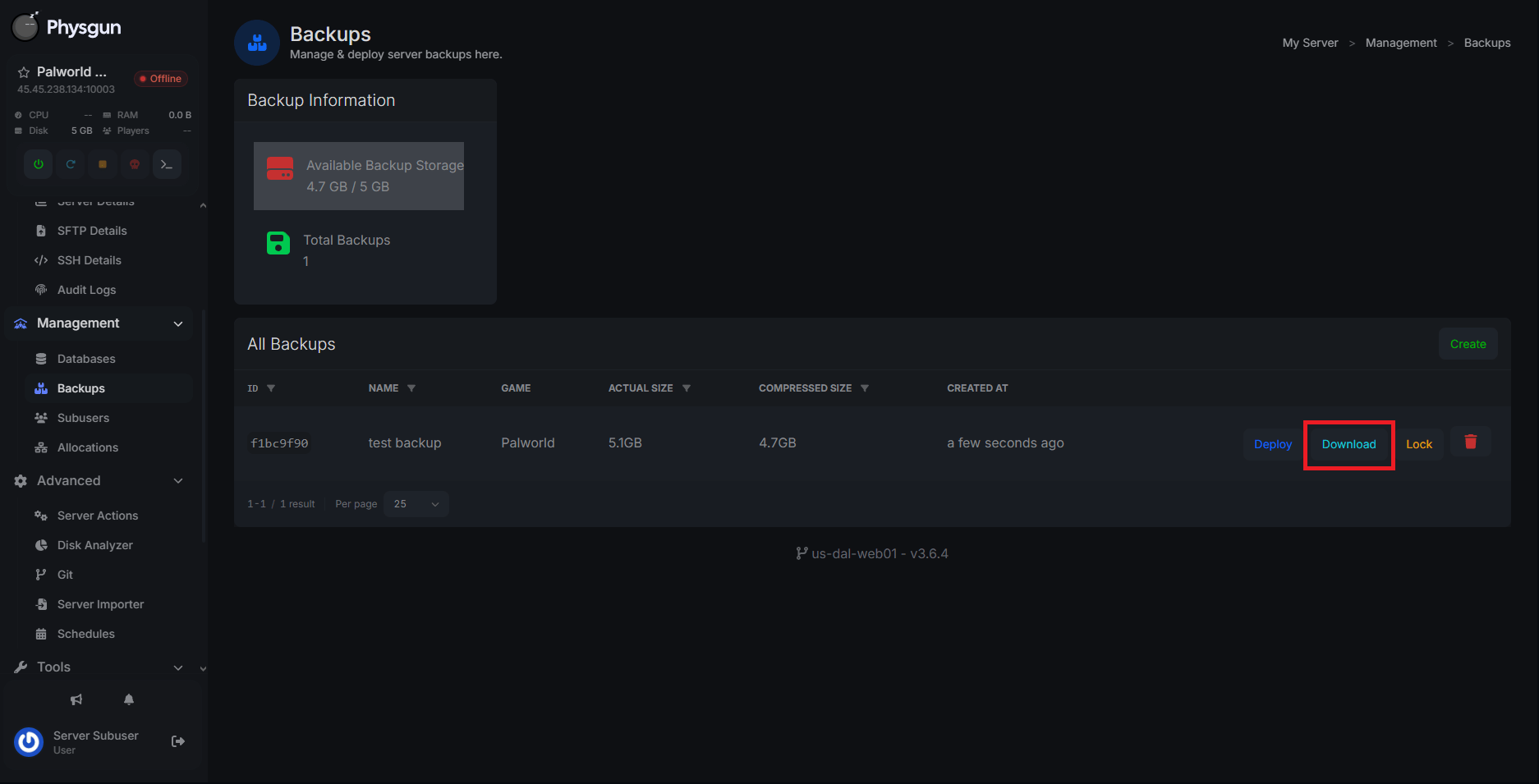This screenshot has width=1539, height=784.
Task: Open the Per page 25 dropdown
Action: click(416, 504)
